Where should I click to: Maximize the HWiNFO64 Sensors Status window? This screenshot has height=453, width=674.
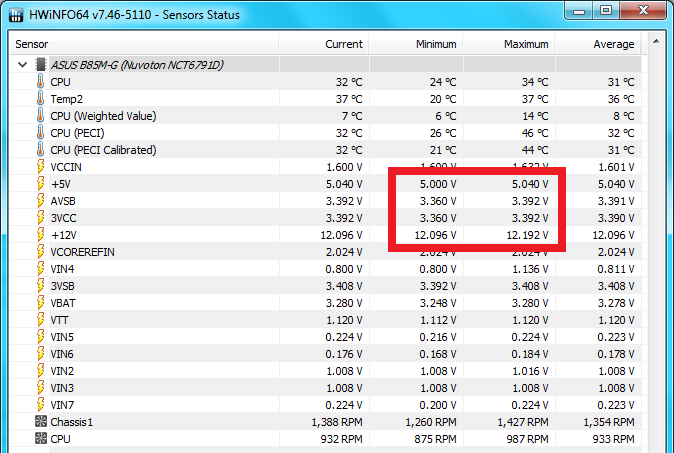(606, 10)
